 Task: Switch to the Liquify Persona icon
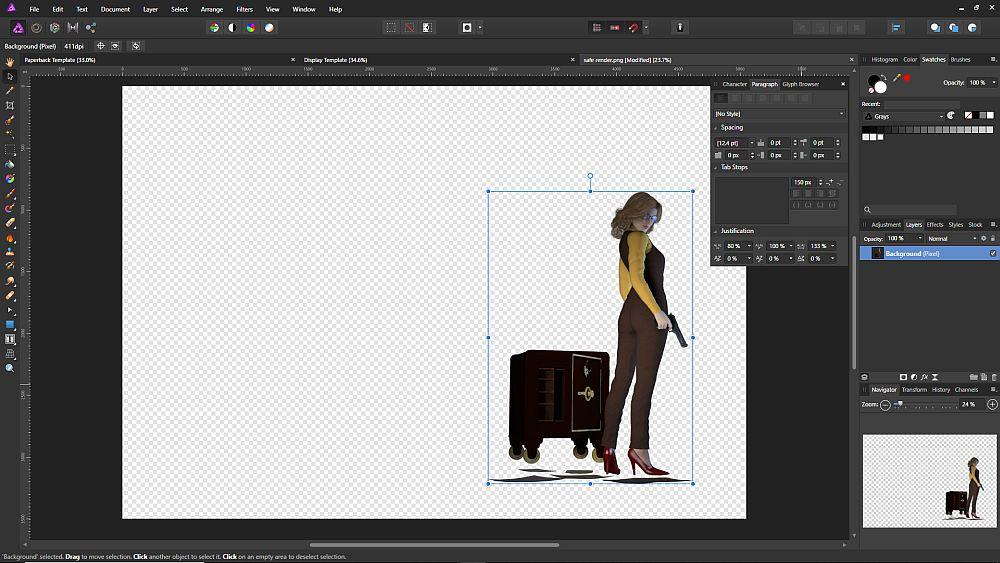pyautogui.click(x=36, y=28)
